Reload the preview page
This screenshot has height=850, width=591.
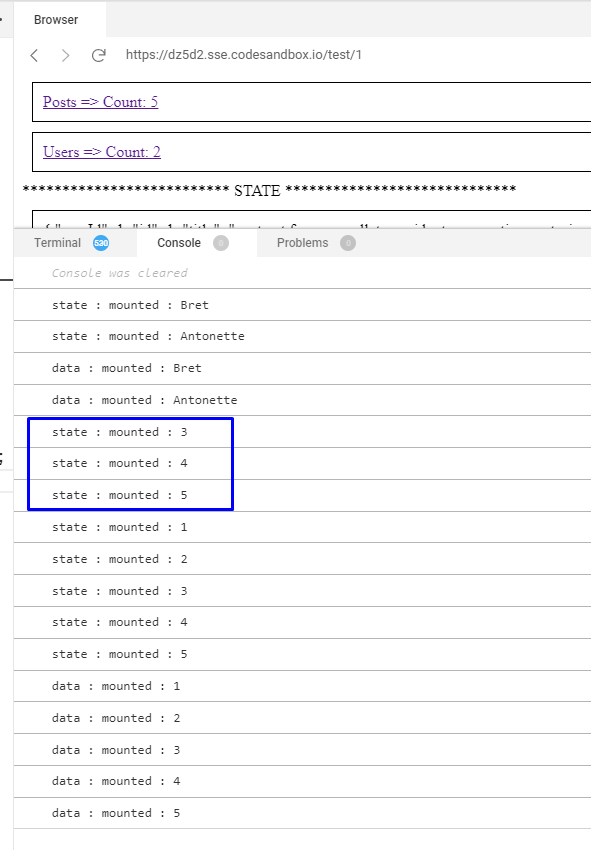98,55
